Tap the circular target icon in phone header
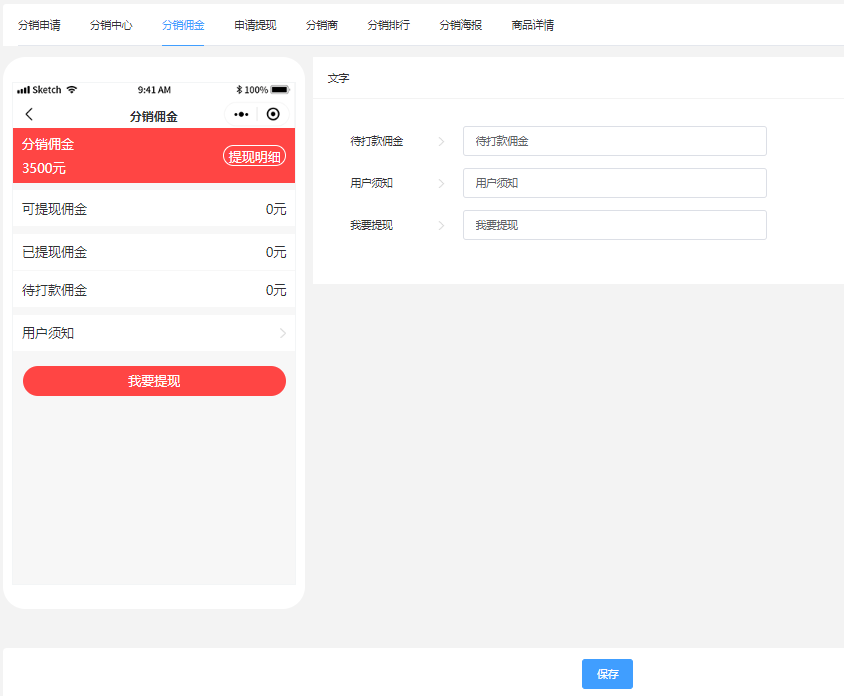Screen dimensions: 844x696 pos(273,114)
